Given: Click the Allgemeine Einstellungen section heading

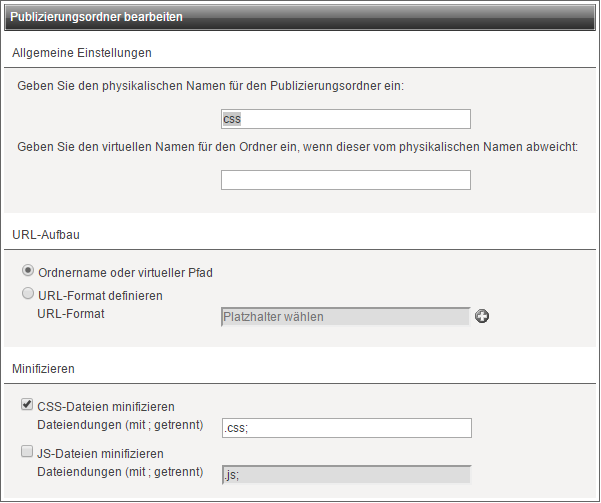Looking at the screenshot, I should (82, 53).
